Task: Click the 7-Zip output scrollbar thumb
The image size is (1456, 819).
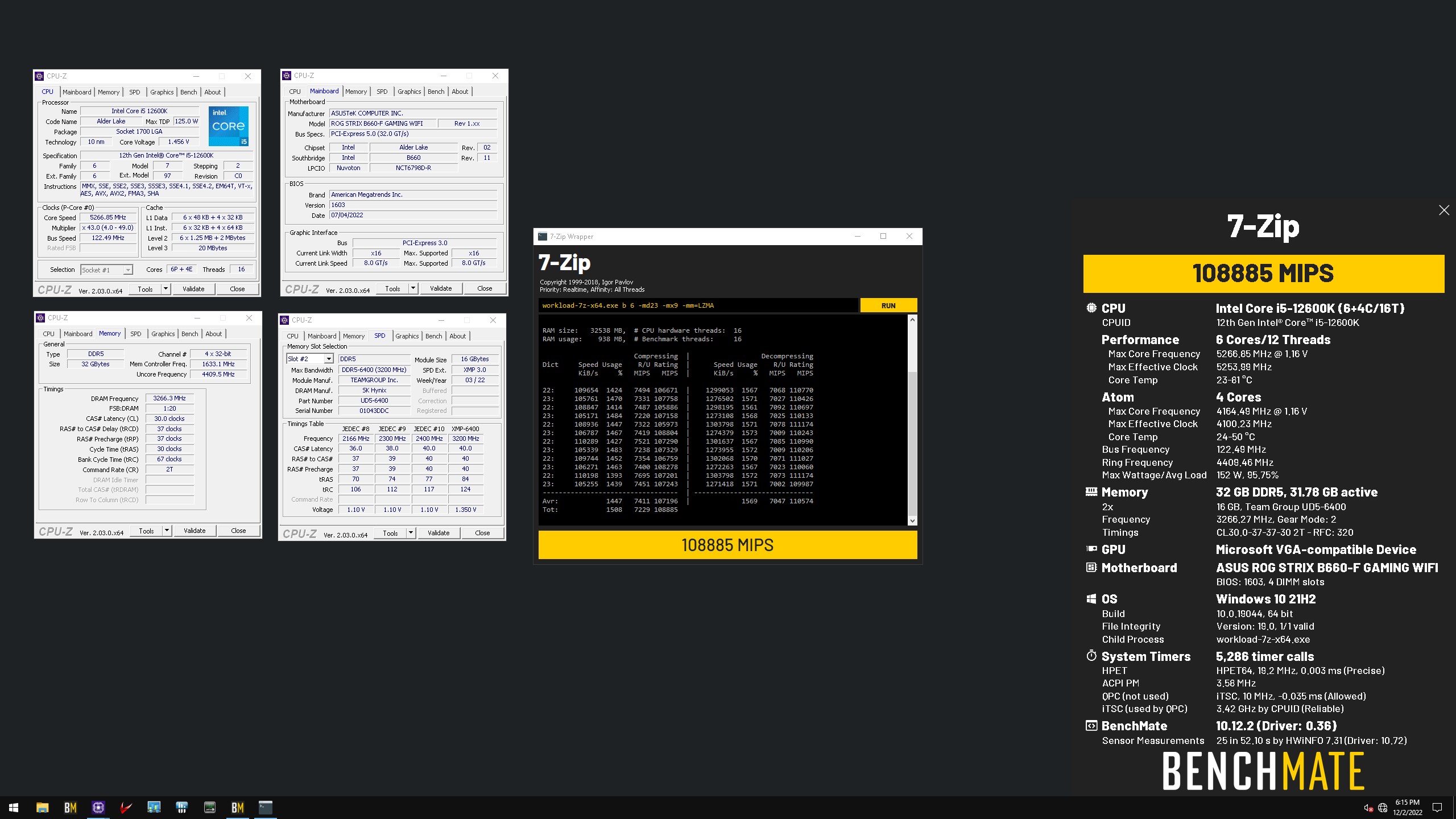Action: click(x=912, y=442)
